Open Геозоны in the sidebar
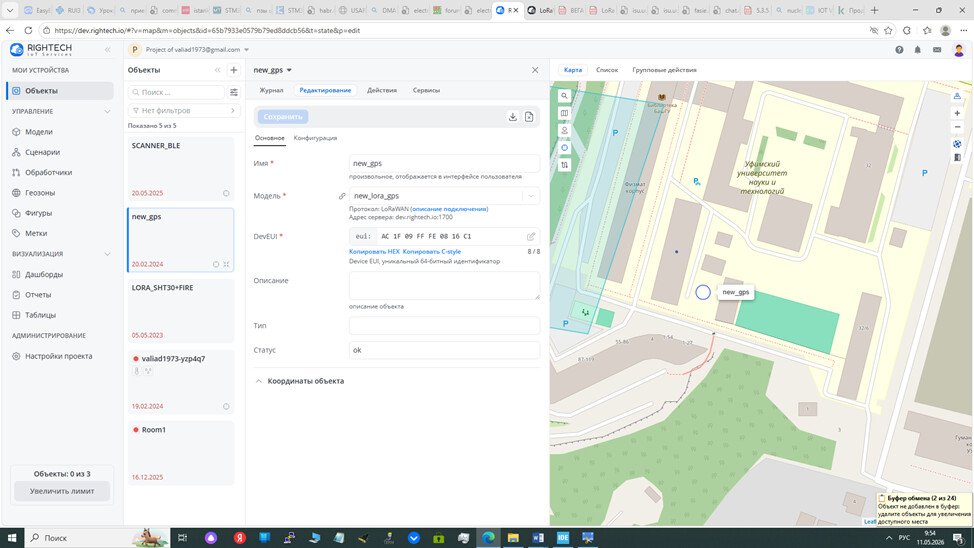 click(40, 193)
